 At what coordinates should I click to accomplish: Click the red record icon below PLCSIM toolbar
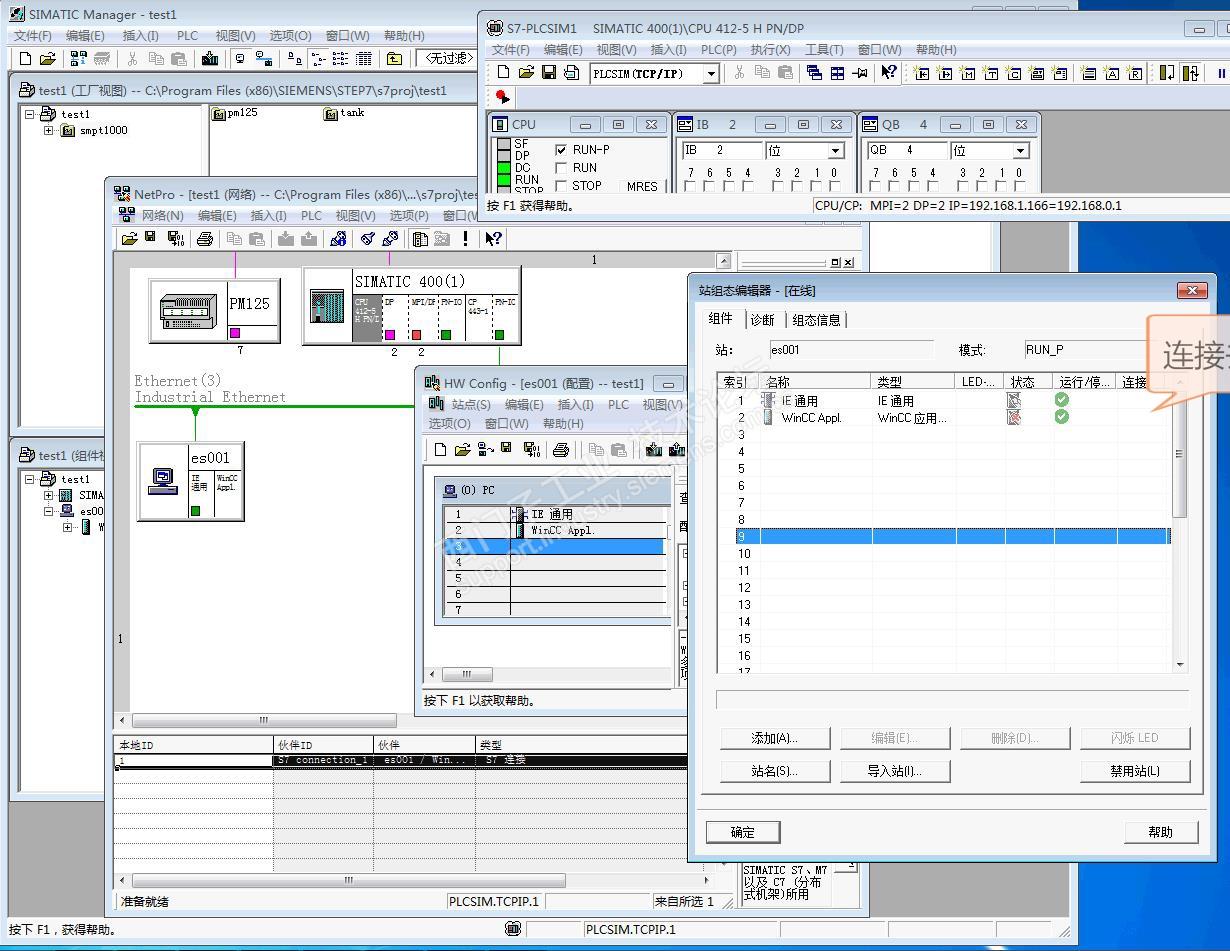(x=502, y=97)
